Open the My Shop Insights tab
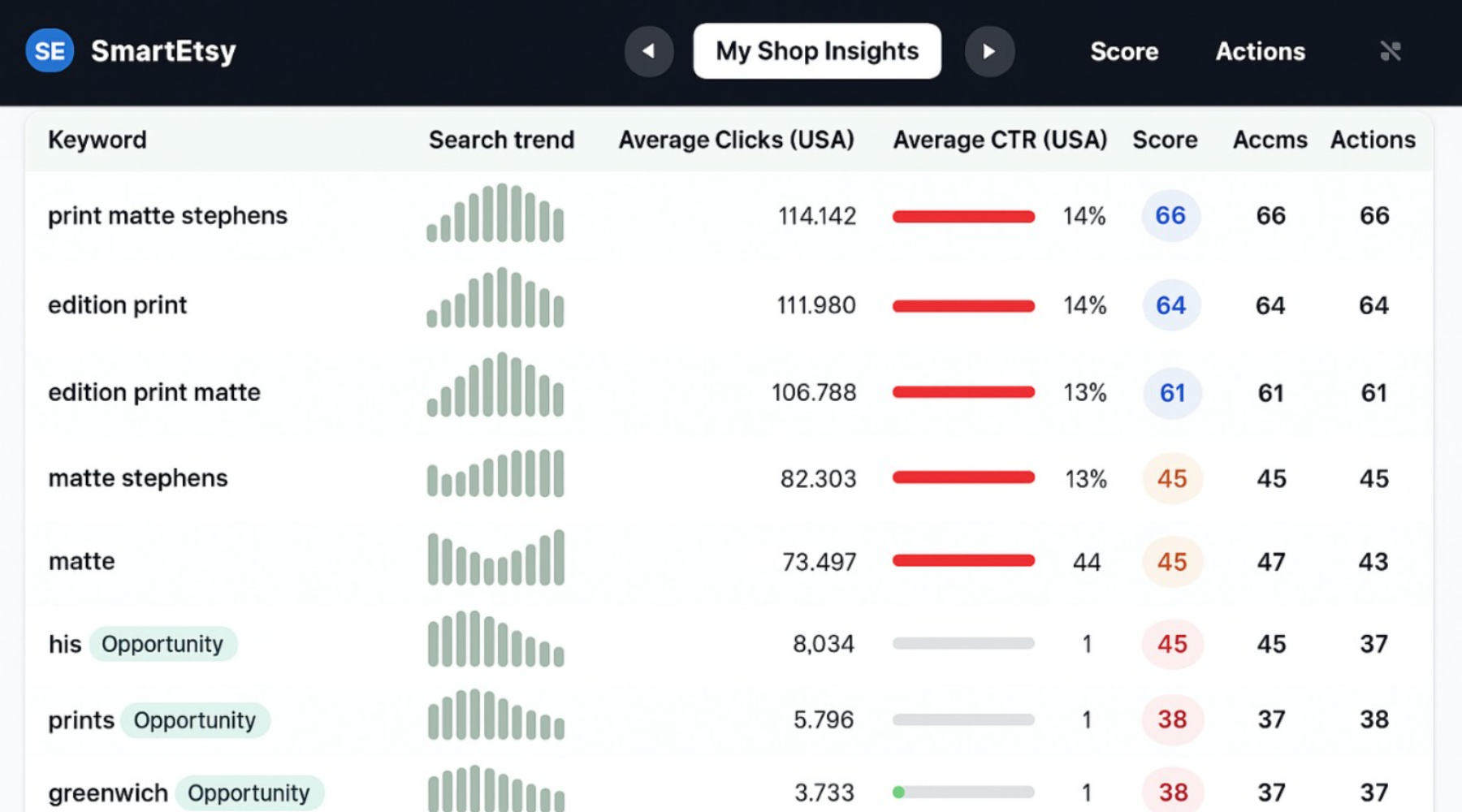 point(816,51)
